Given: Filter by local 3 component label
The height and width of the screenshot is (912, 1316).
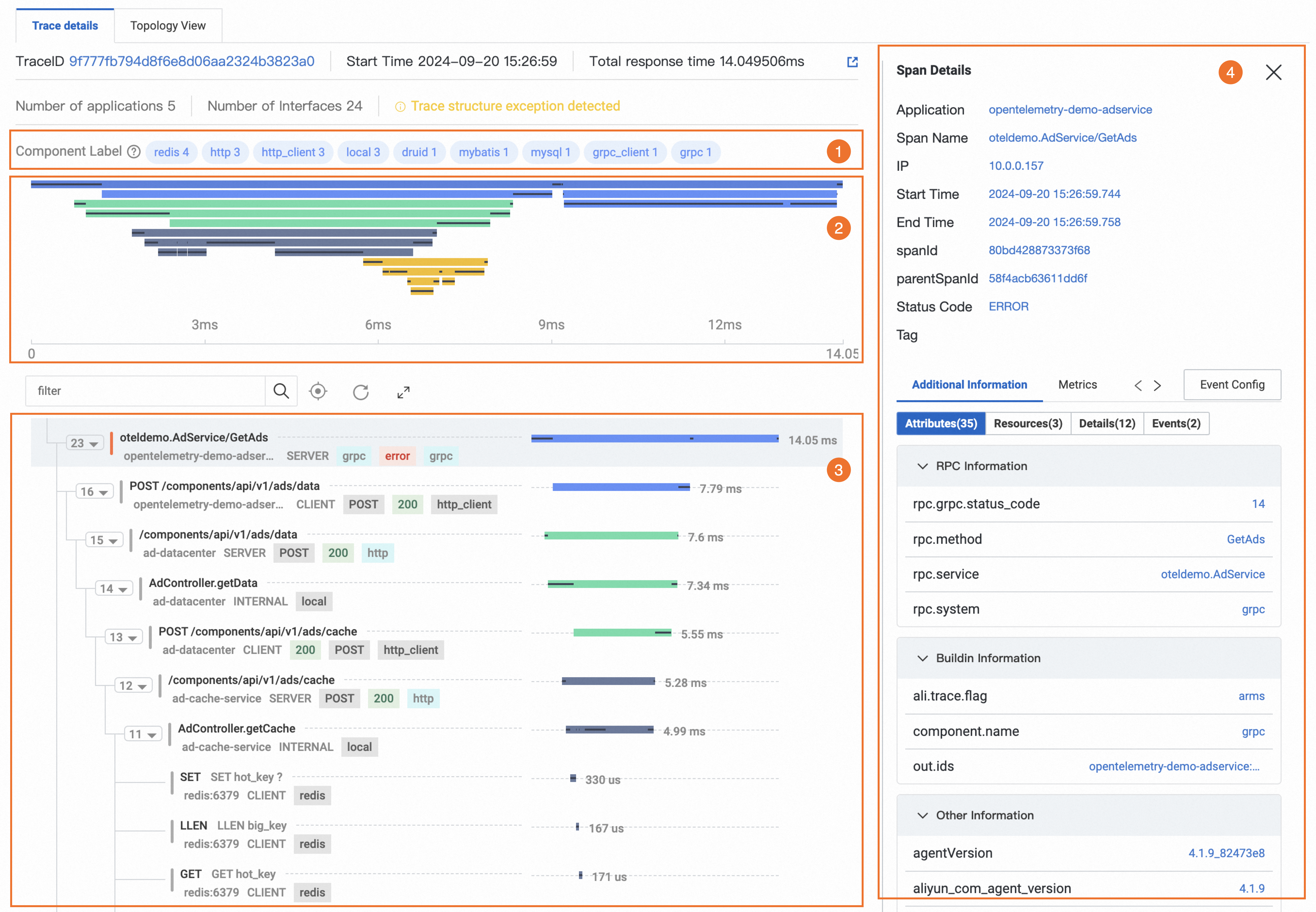Looking at the screenshot, I should coord(363,153).
